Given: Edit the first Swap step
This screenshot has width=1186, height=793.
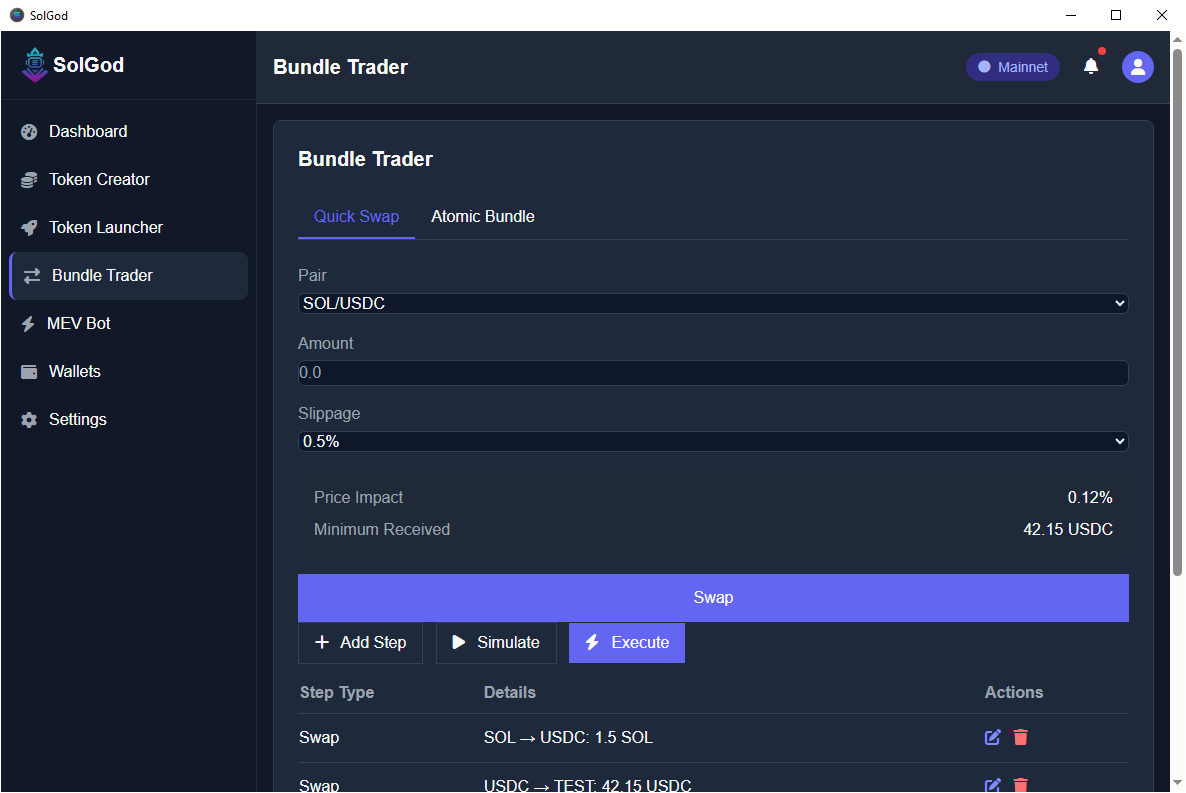Looking at the screenshot, I should tap(991, 737).
